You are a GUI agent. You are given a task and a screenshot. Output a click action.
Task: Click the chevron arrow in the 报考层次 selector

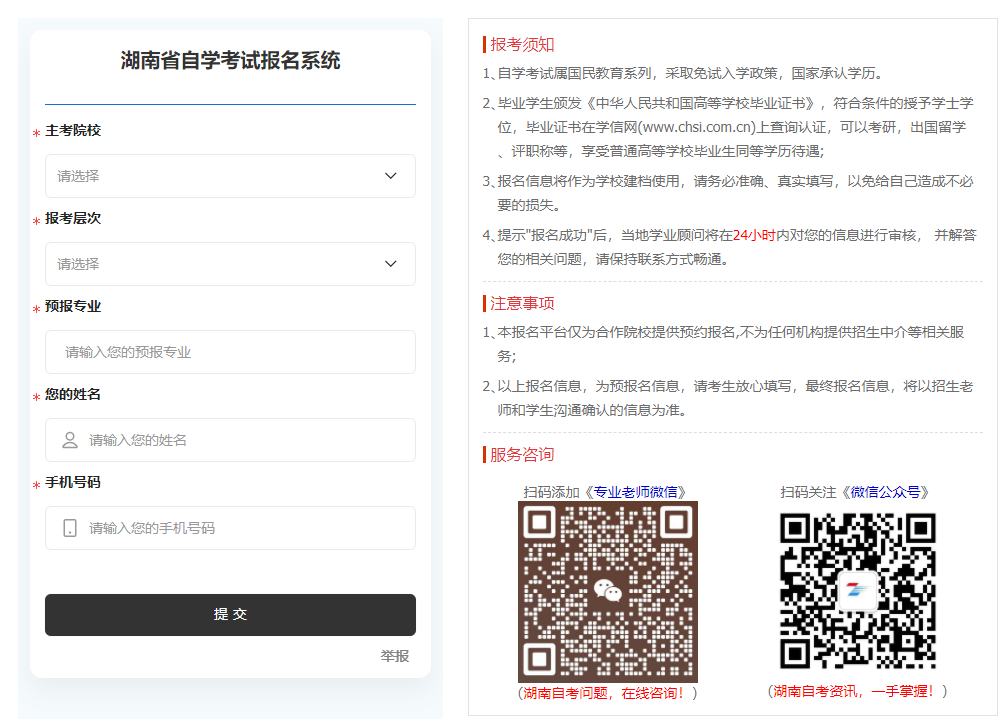pyautogui.click(x=391, y=264)
